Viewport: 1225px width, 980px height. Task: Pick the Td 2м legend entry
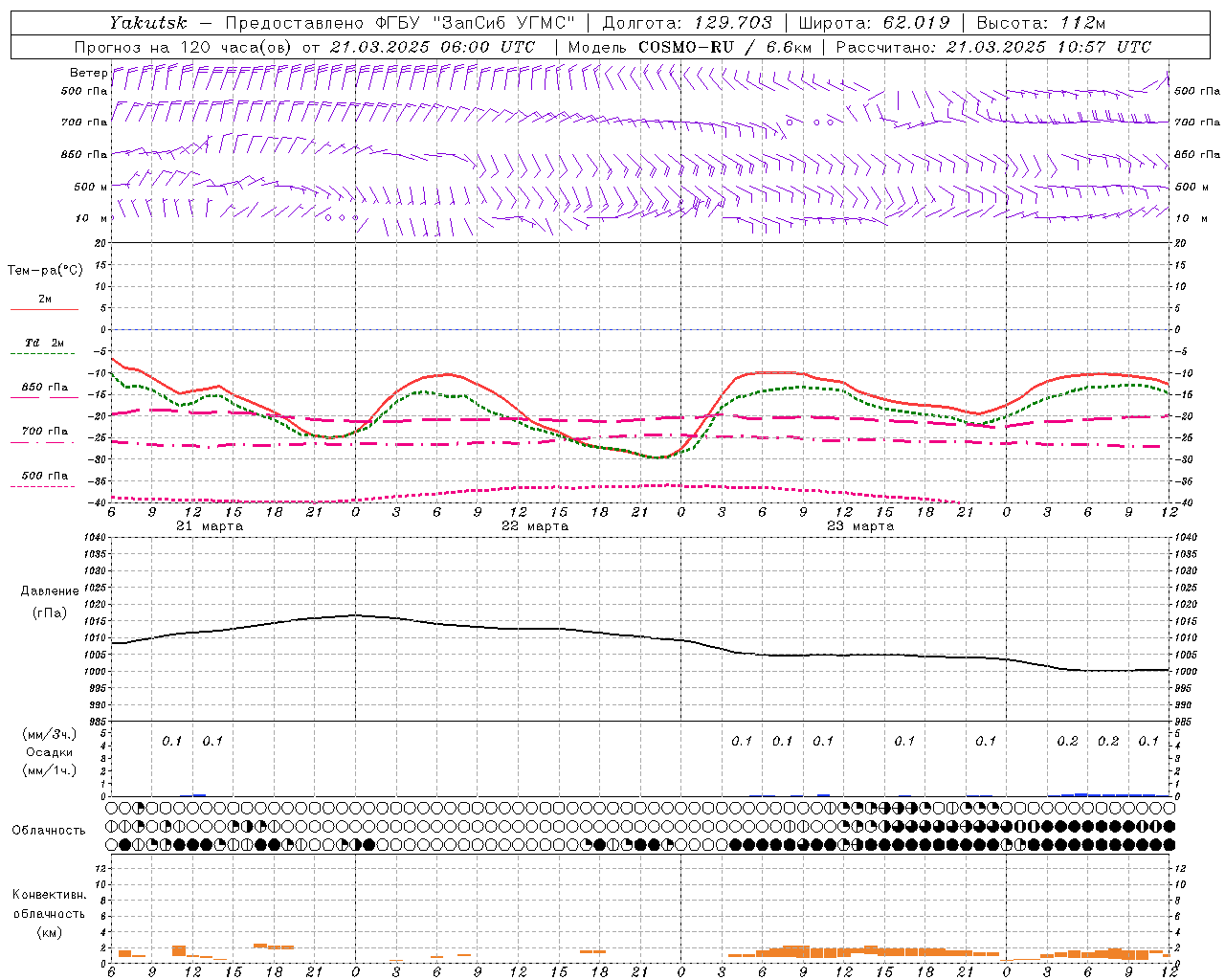44,343
